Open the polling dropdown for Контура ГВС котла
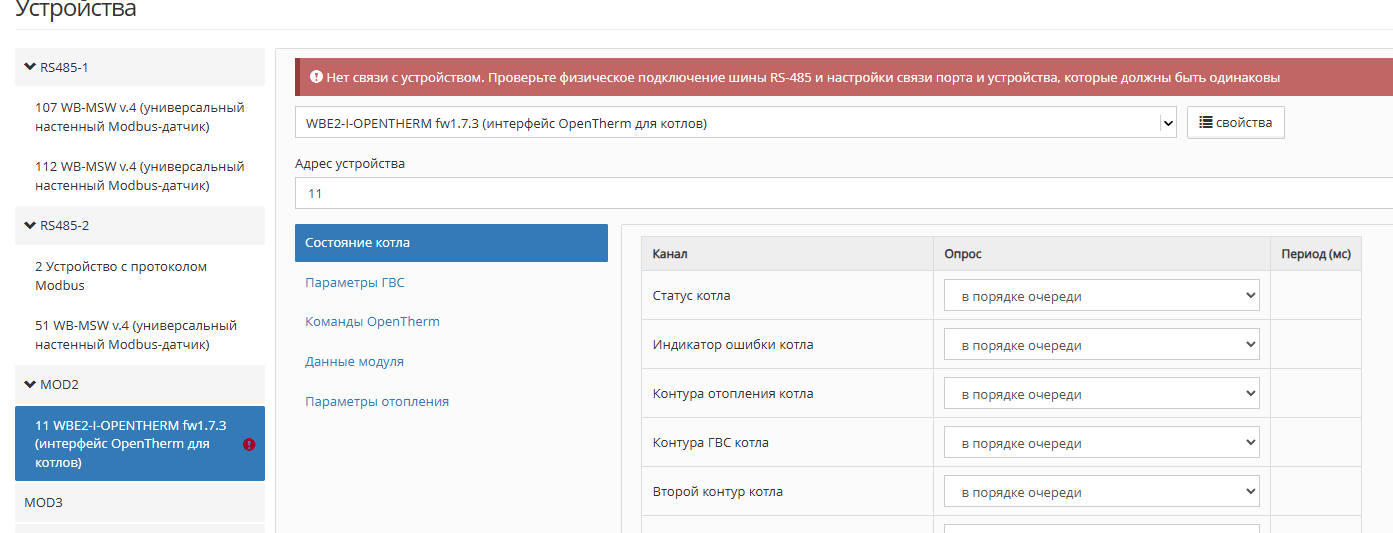1393x533 pixels. [1101, 443]
